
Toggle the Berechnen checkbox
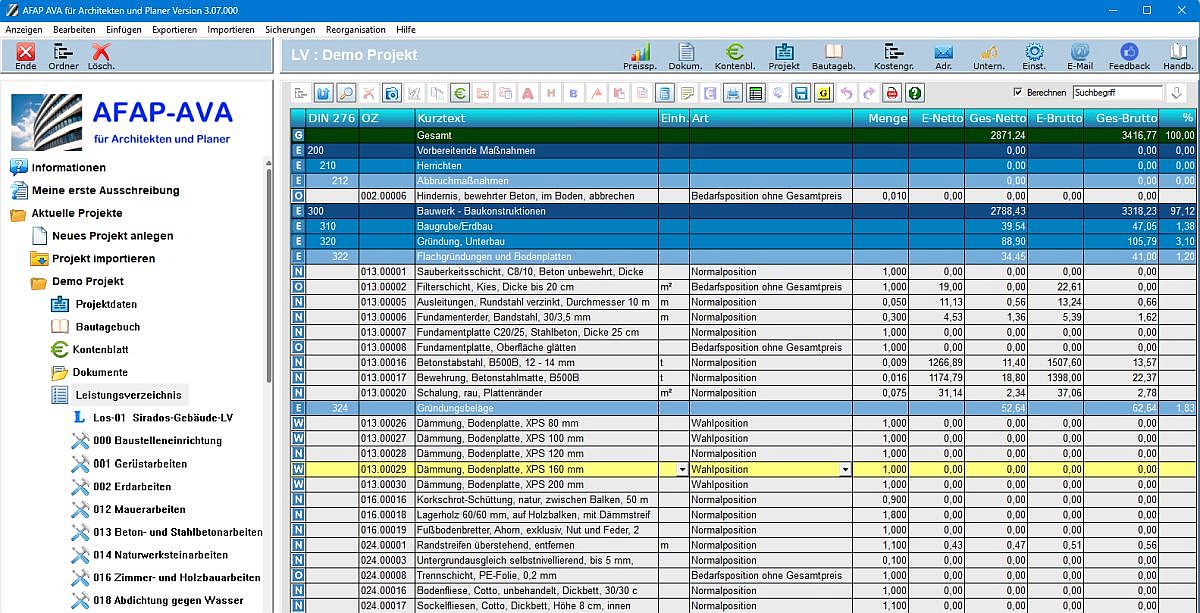click(1018, 93)
